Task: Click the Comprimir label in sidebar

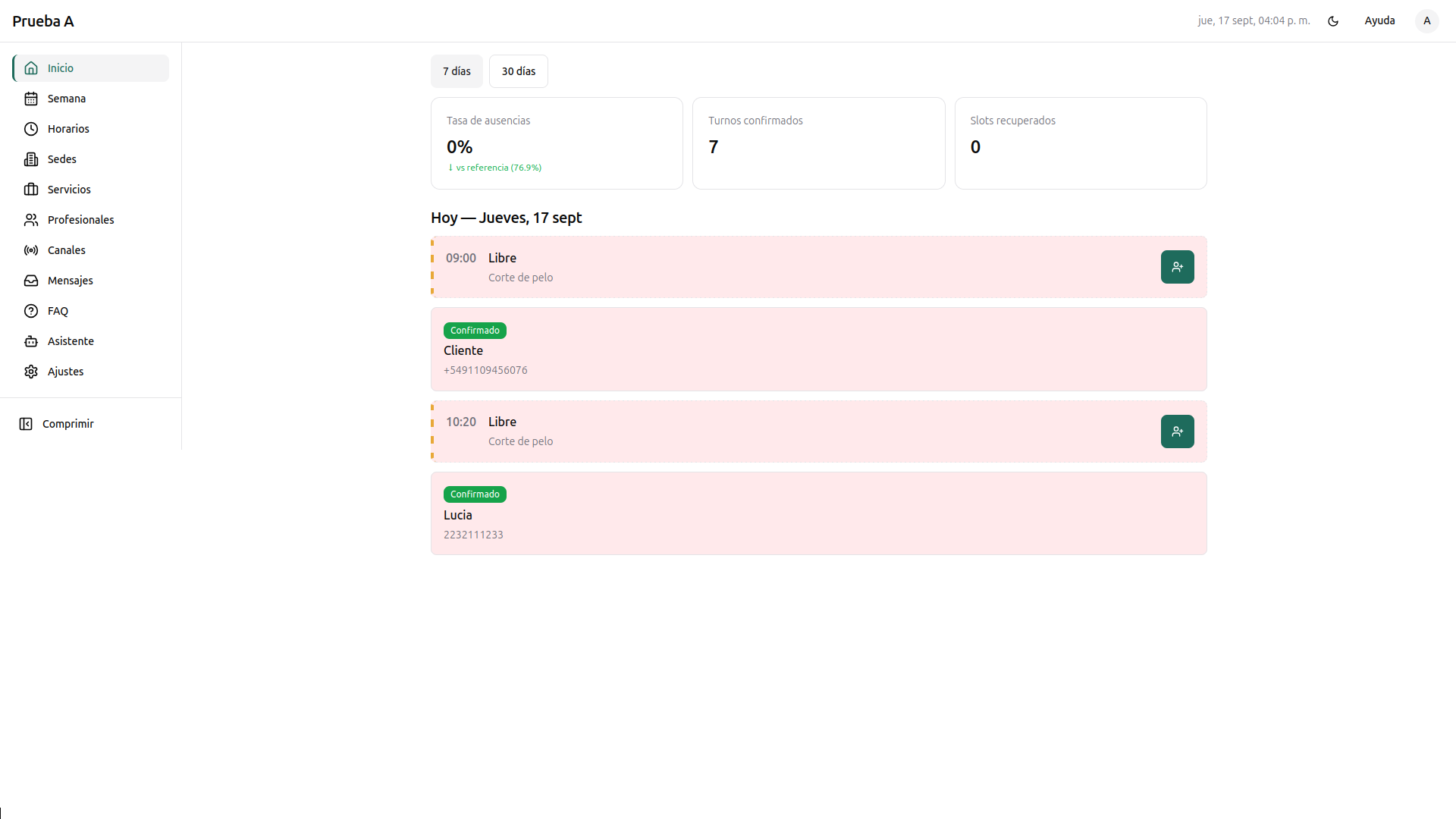Action: point(68,424)
